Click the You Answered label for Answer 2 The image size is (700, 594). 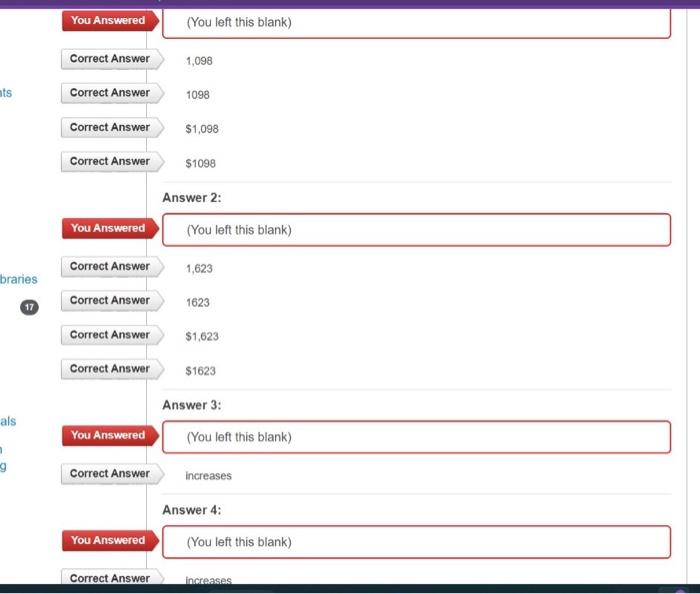(x=110, y=228)
